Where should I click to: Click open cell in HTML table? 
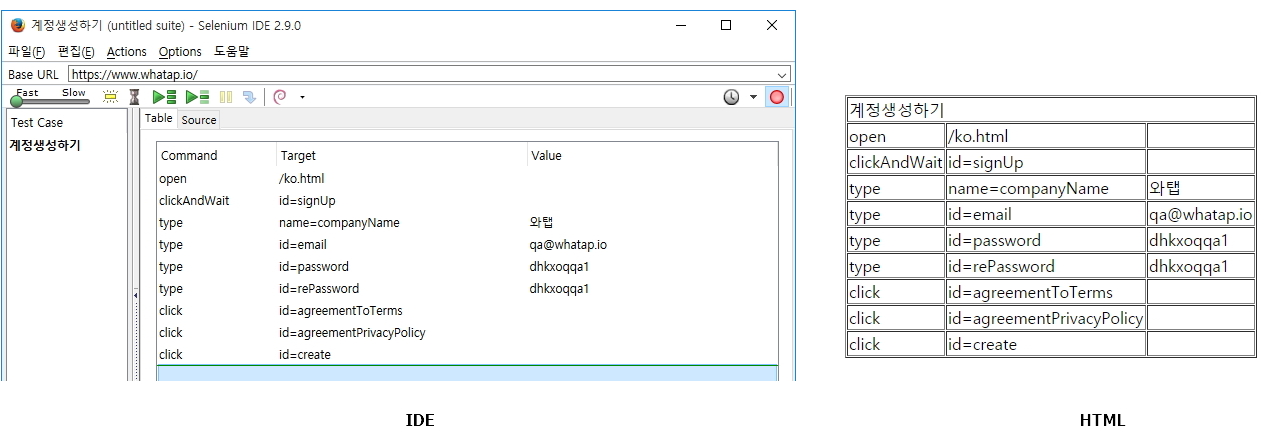(896, 135)
